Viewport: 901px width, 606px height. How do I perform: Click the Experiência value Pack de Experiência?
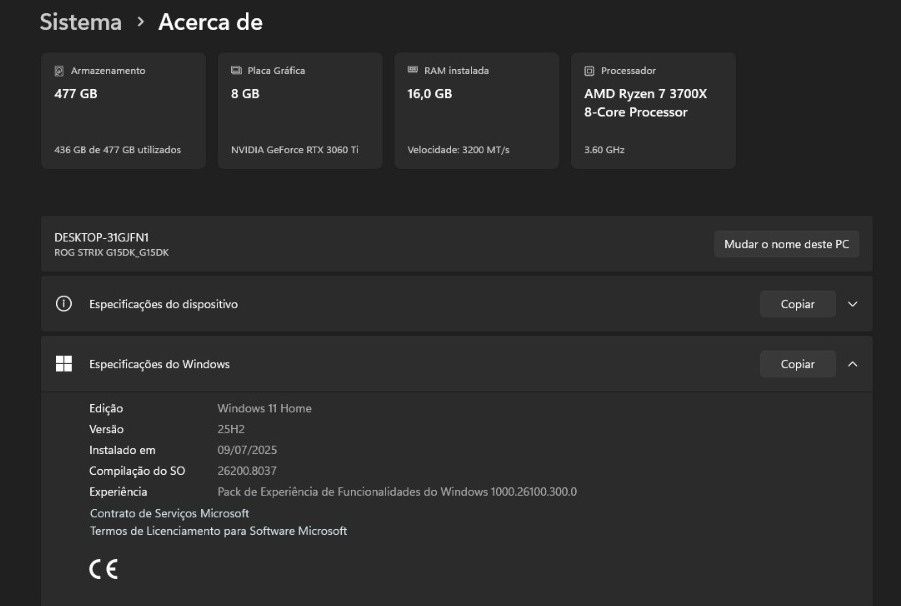point(397,492)
